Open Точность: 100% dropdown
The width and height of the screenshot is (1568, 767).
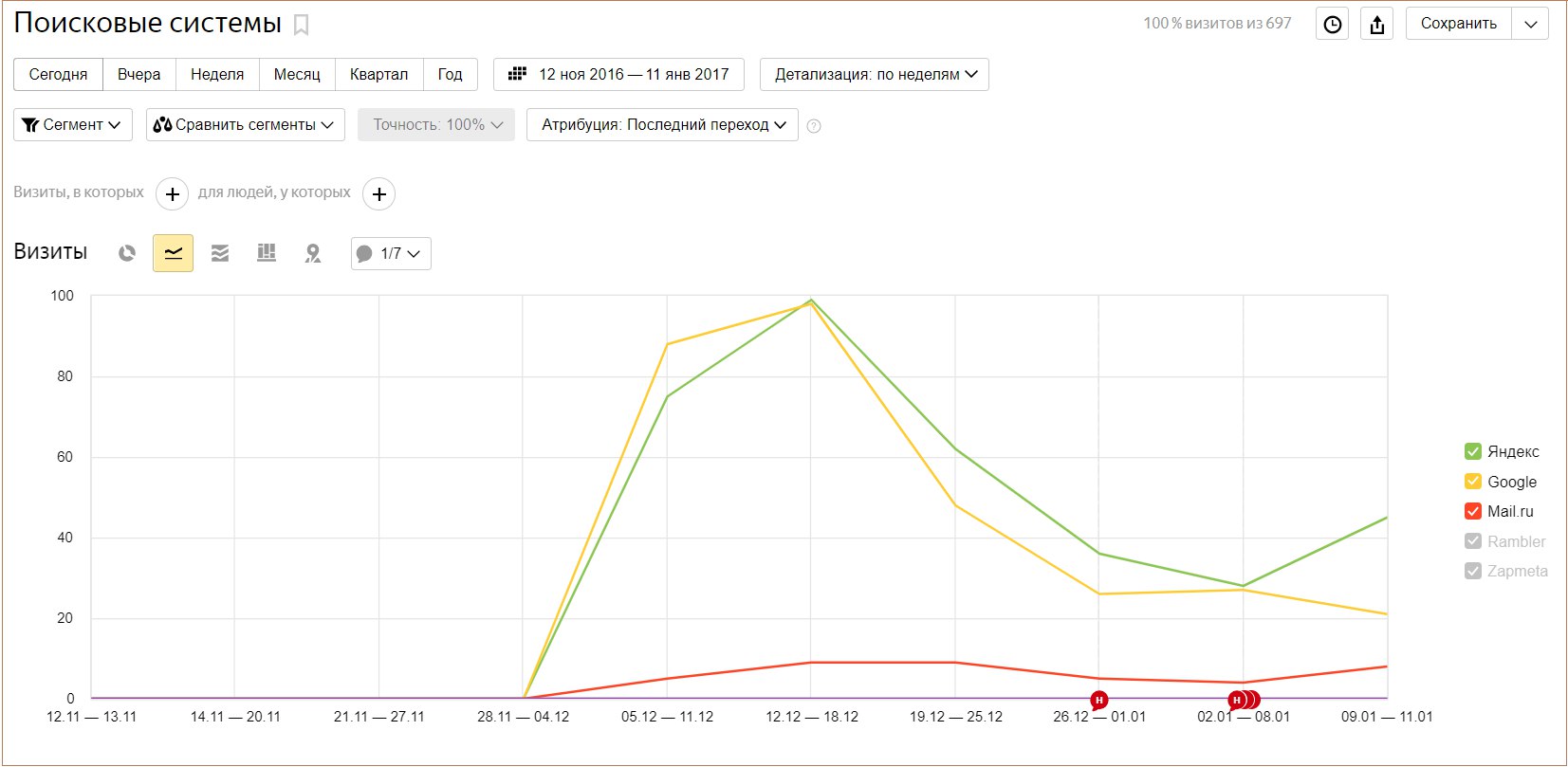[436, 125]
